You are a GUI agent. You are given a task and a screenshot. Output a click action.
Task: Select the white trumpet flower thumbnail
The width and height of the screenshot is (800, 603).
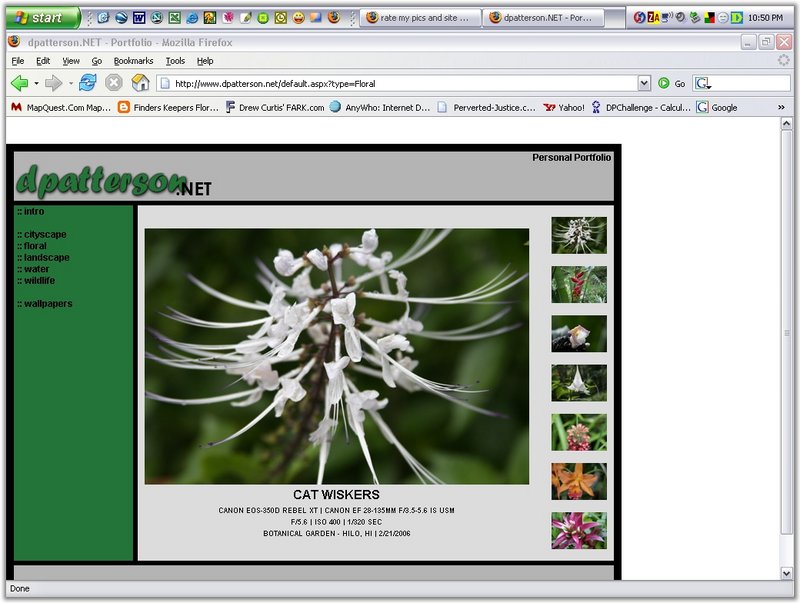[579, 383]
